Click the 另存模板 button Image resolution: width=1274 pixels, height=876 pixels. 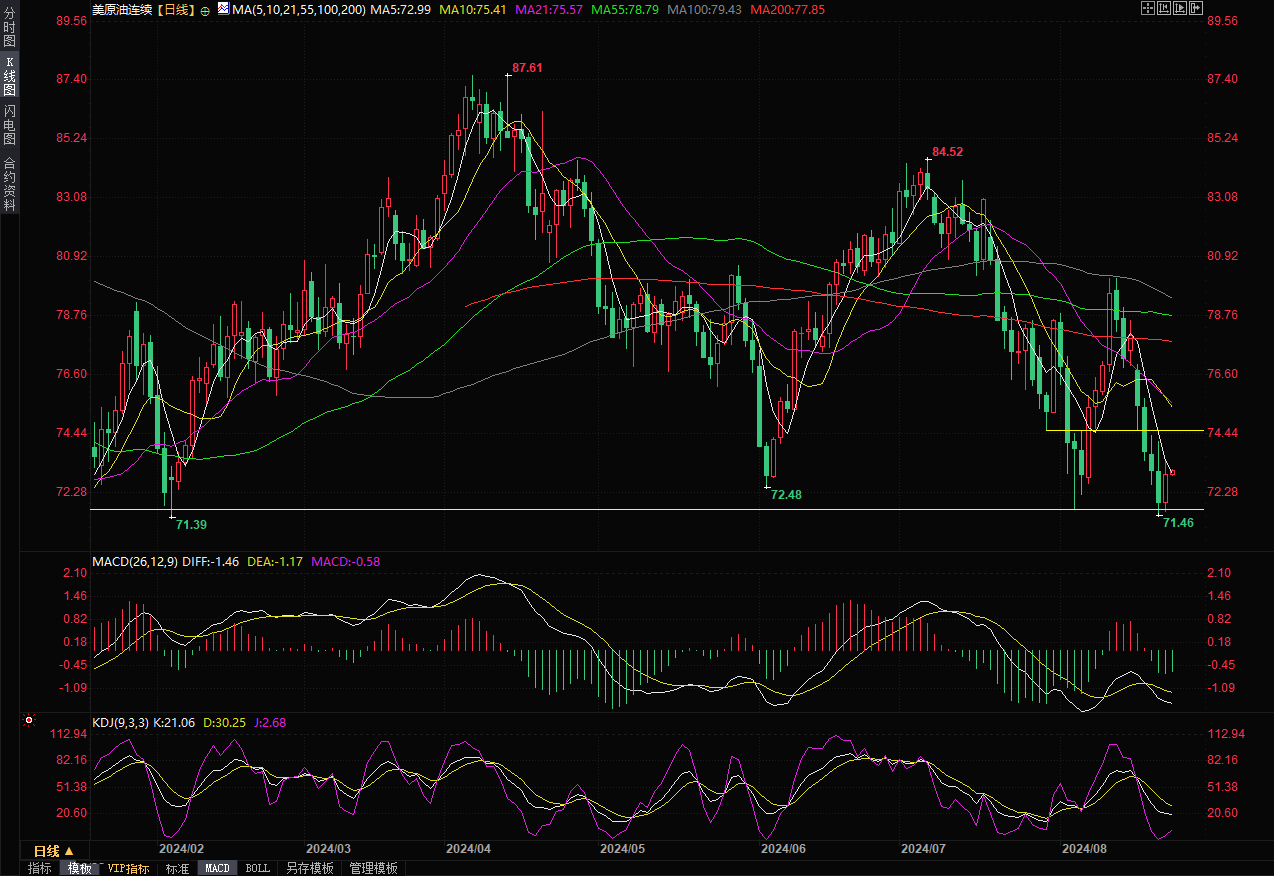[x=309, y=868]
